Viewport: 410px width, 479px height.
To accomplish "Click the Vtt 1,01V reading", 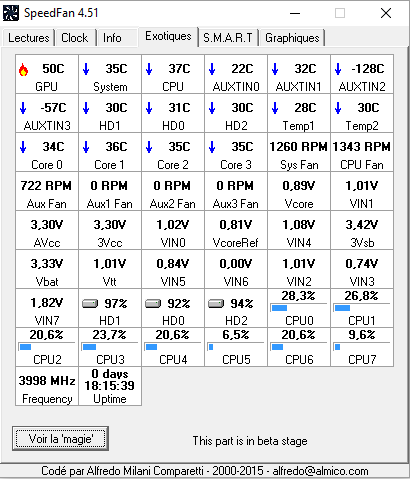I will tap(110, 269).
